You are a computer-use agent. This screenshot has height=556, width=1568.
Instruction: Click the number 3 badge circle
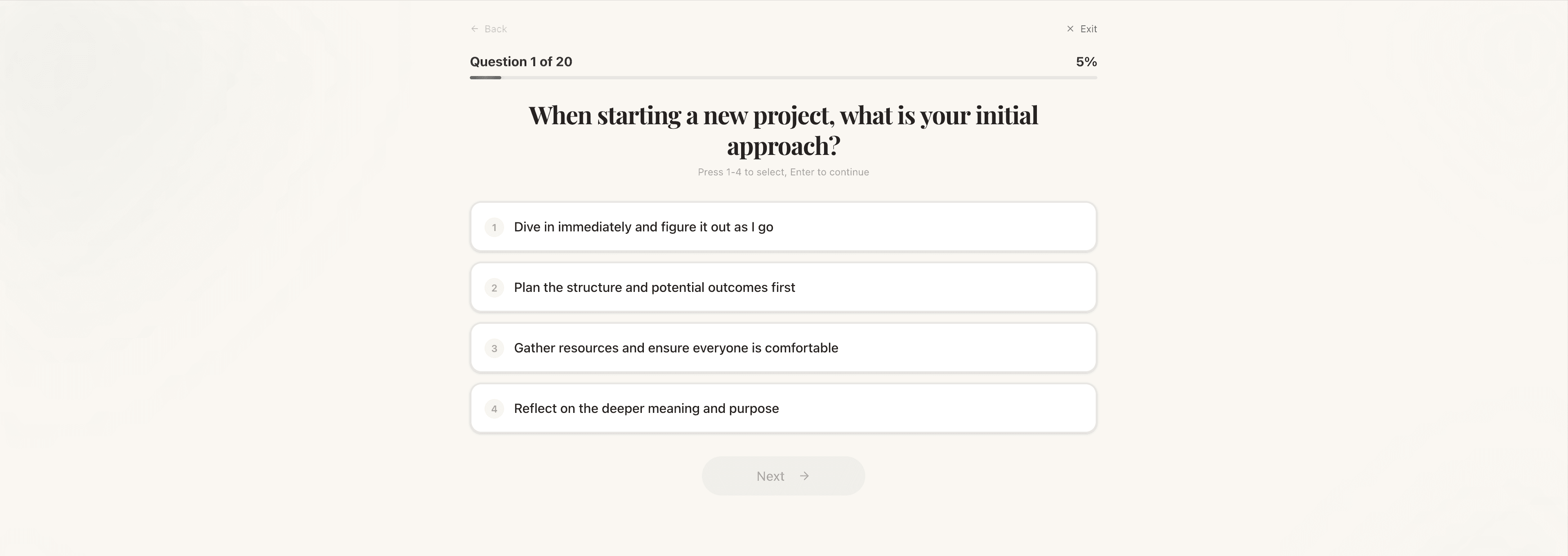click(x=494, y=348)
